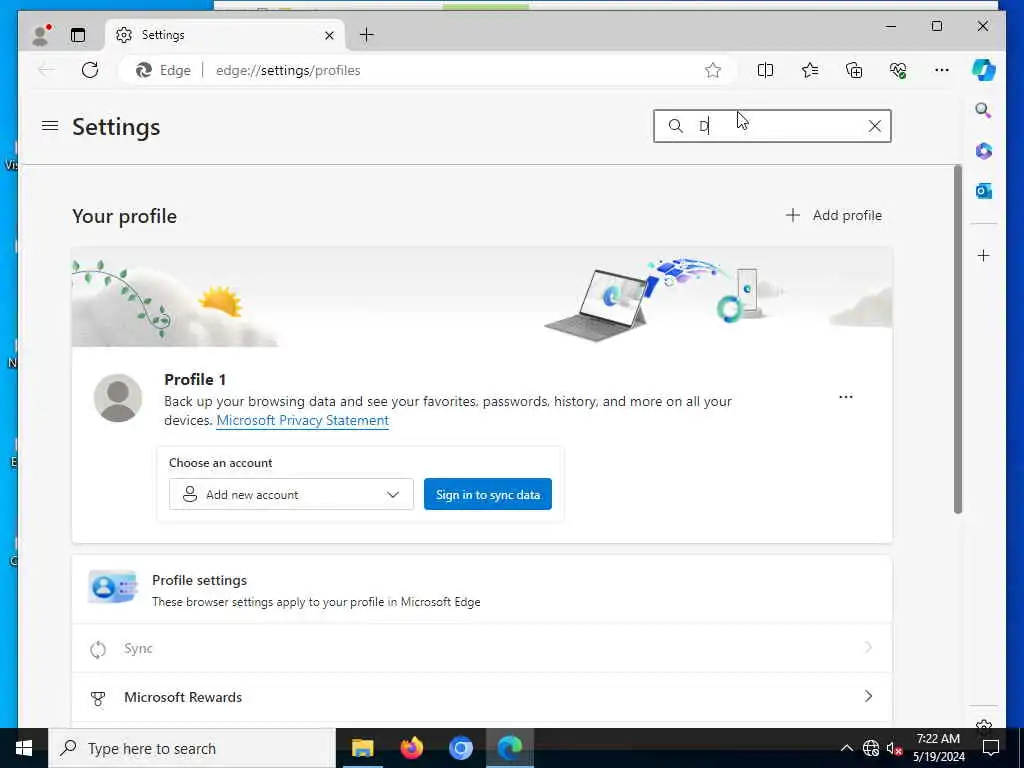Image resolution: width=1024 pixels, height=768 pixels.
Task: Add this page to favorites star
Action: click(x=713, y=70)
